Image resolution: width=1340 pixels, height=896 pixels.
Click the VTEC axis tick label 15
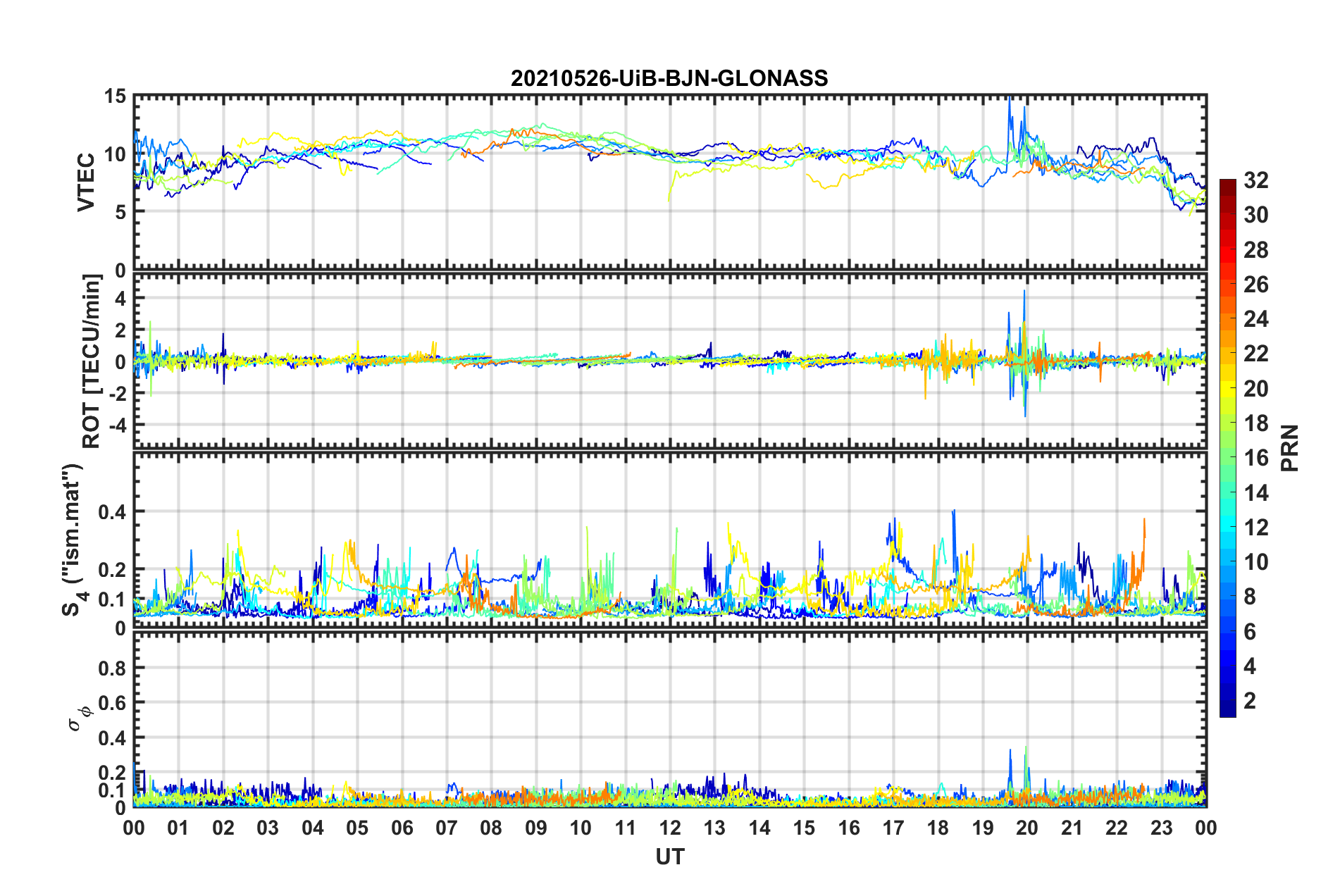115,97
